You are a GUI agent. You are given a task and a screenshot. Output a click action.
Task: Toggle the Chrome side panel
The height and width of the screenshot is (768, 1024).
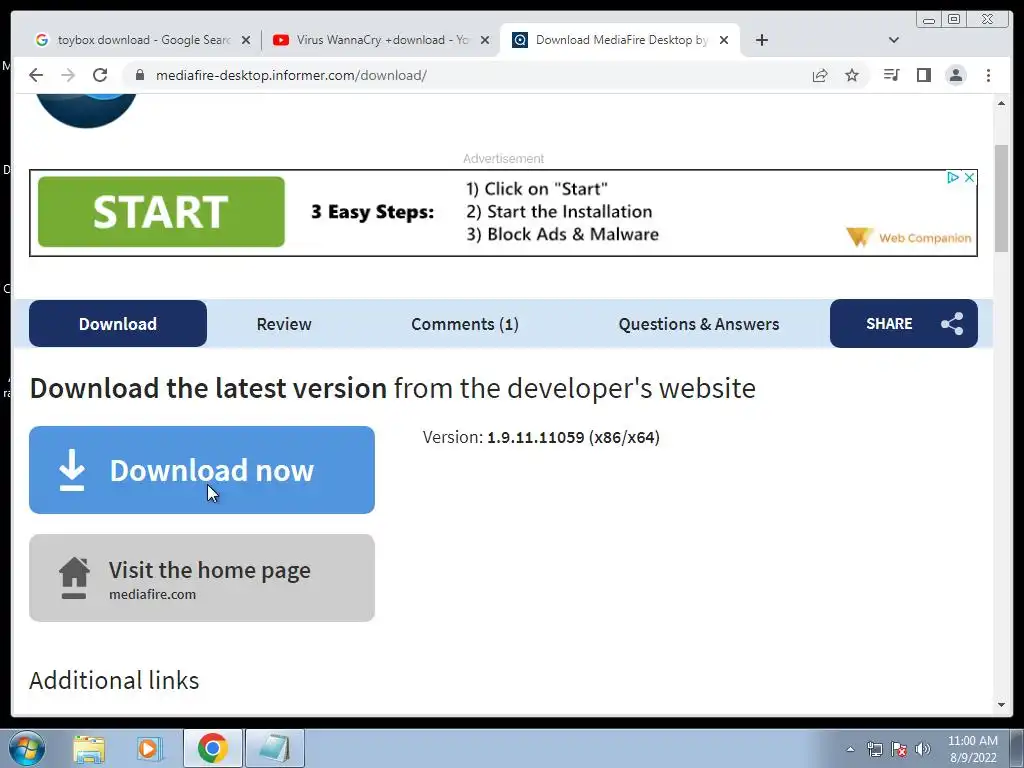point(923,75)
